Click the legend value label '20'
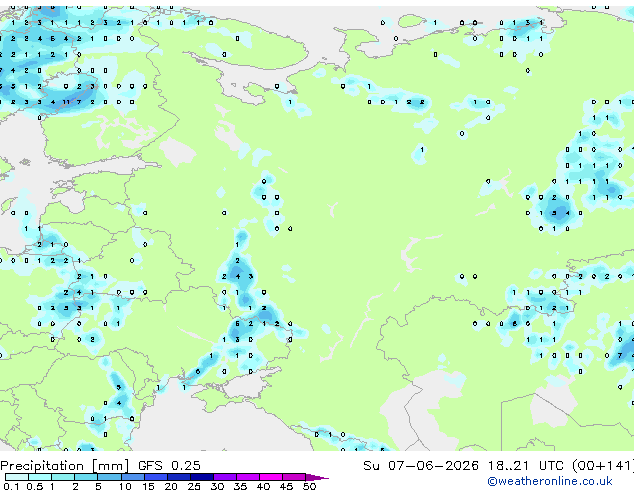634x490 pixels. coord(171,486)
